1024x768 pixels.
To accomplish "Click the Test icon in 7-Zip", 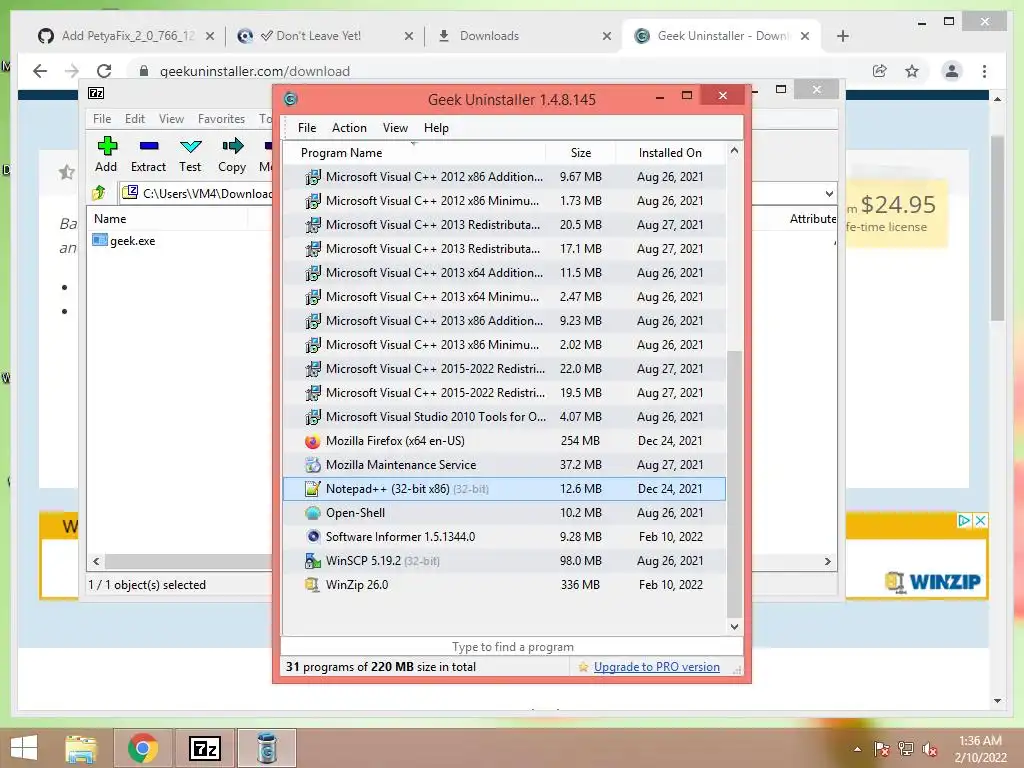I will (190, 146).
